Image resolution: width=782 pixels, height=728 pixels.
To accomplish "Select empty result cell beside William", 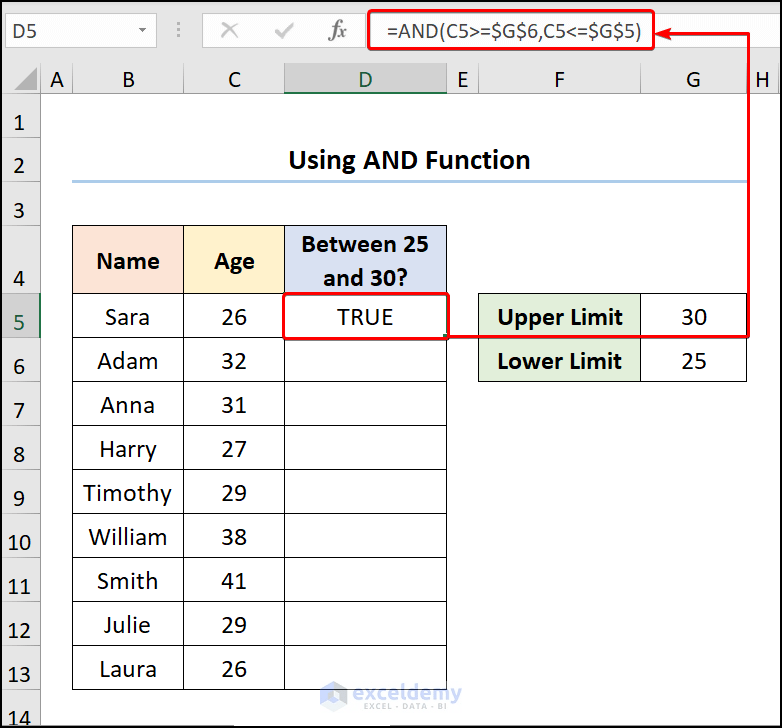I will pyautogui.click(x=365, y=536).
